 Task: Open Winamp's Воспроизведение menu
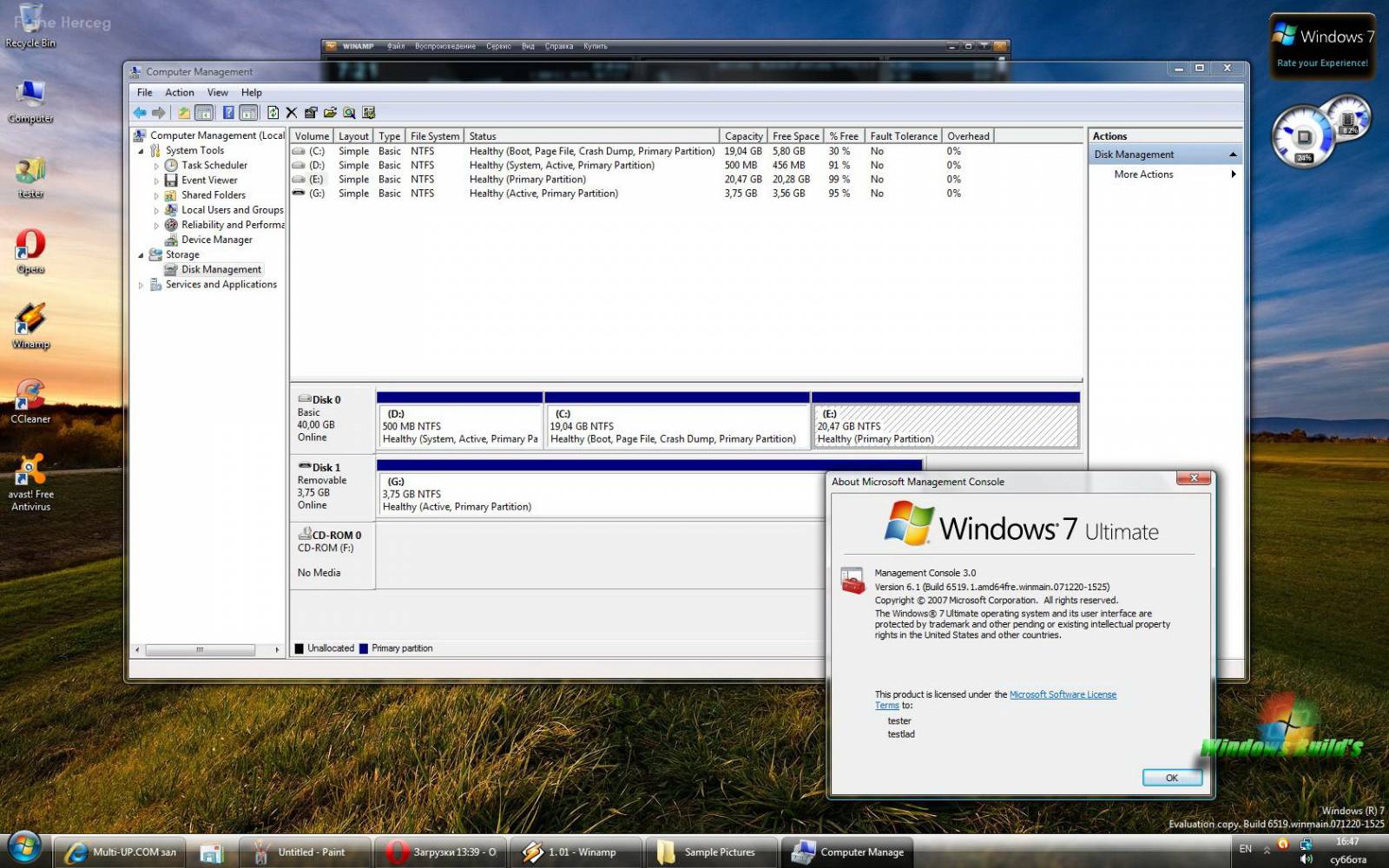(445, 46)
